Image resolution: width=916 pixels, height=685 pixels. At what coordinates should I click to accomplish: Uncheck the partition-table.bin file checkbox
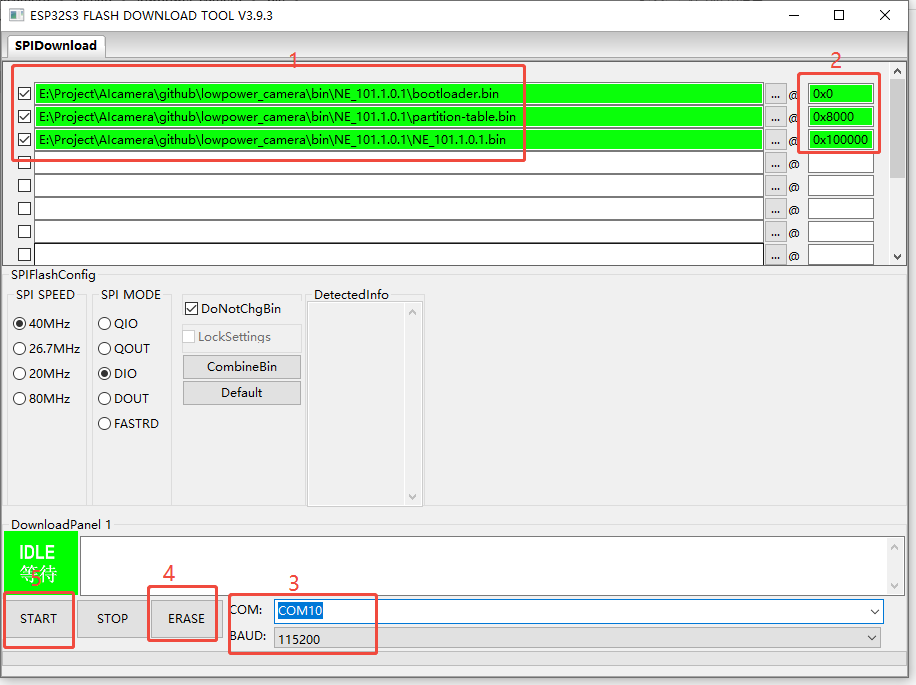point(23,116)
